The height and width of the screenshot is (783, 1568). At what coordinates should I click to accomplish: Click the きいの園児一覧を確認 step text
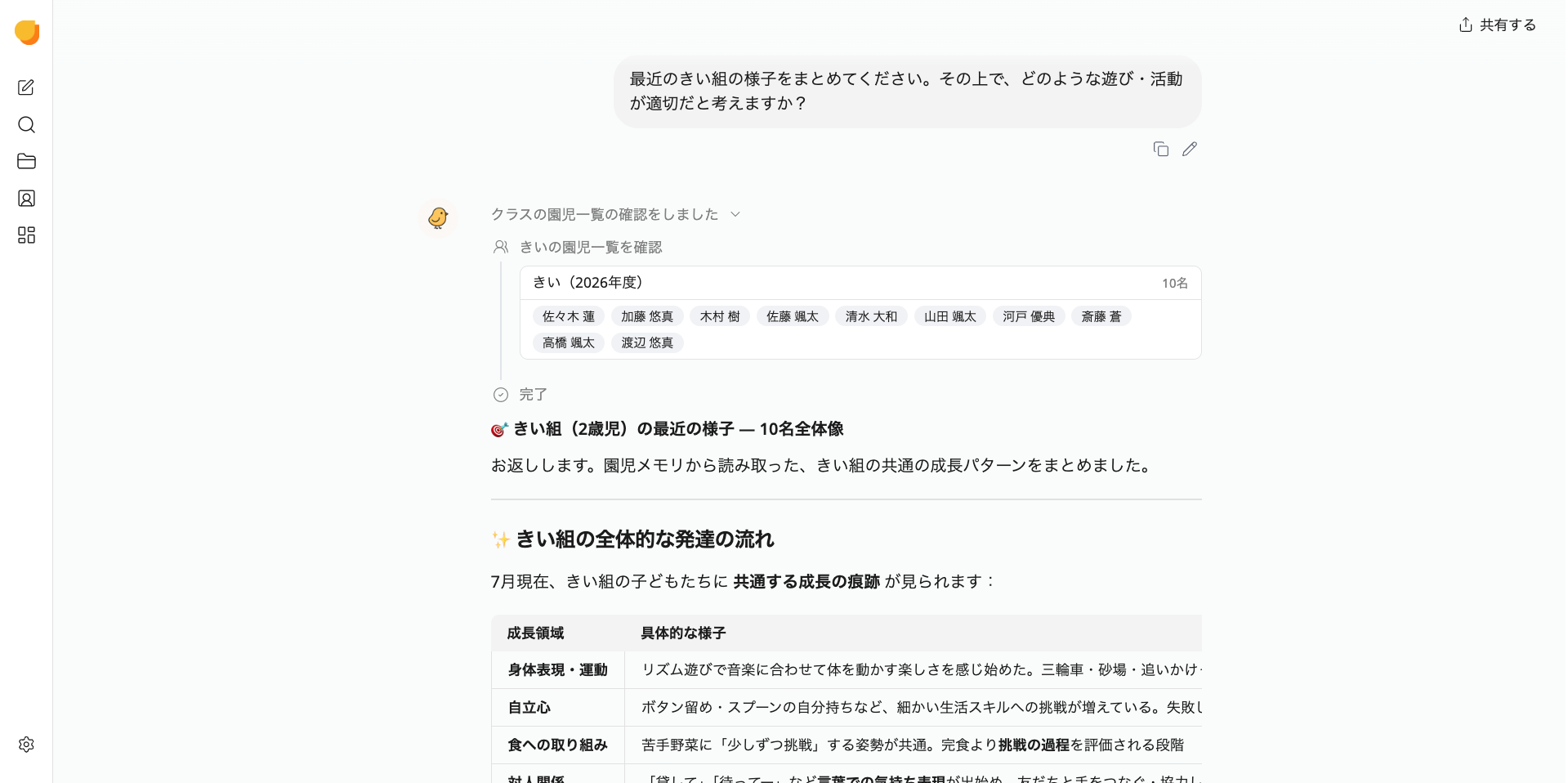(x=591, y=247)
